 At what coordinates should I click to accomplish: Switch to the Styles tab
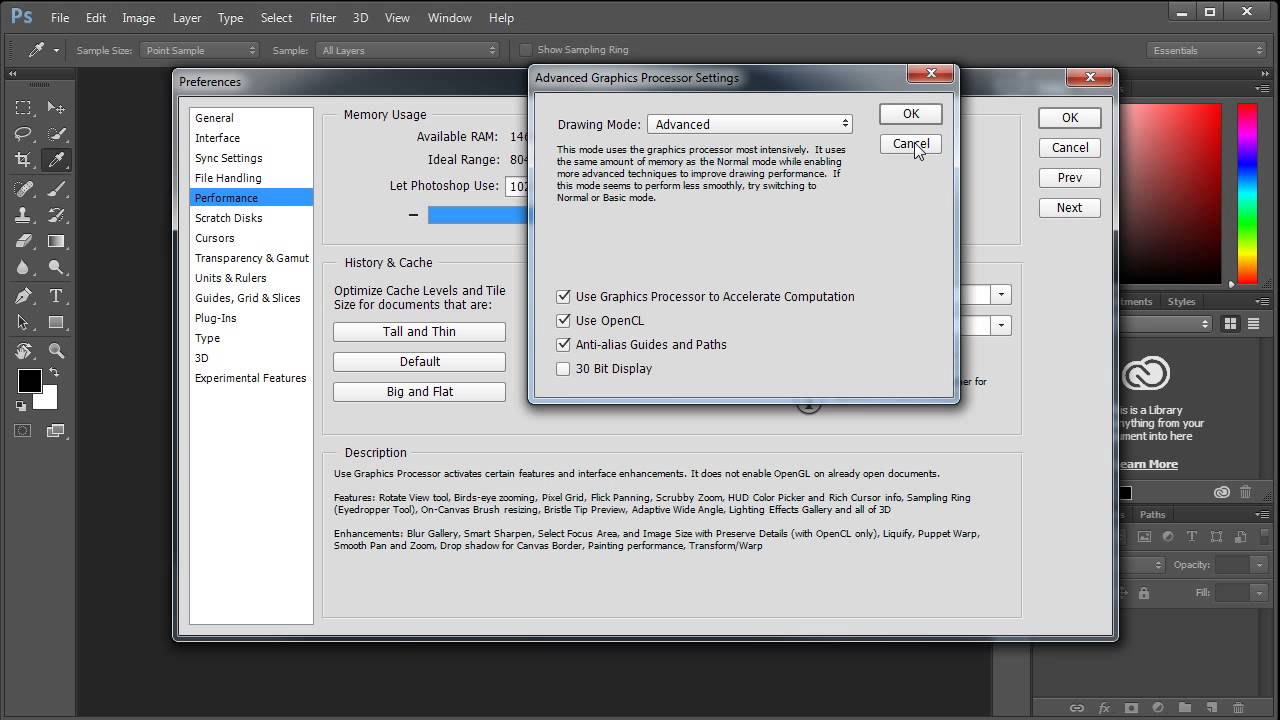pos(1181,301)
